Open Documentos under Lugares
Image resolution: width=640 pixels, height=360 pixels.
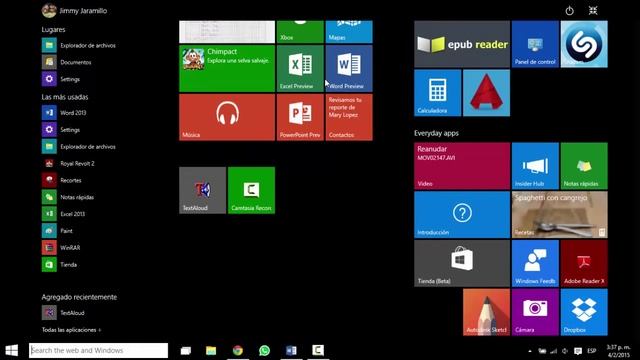67,62
